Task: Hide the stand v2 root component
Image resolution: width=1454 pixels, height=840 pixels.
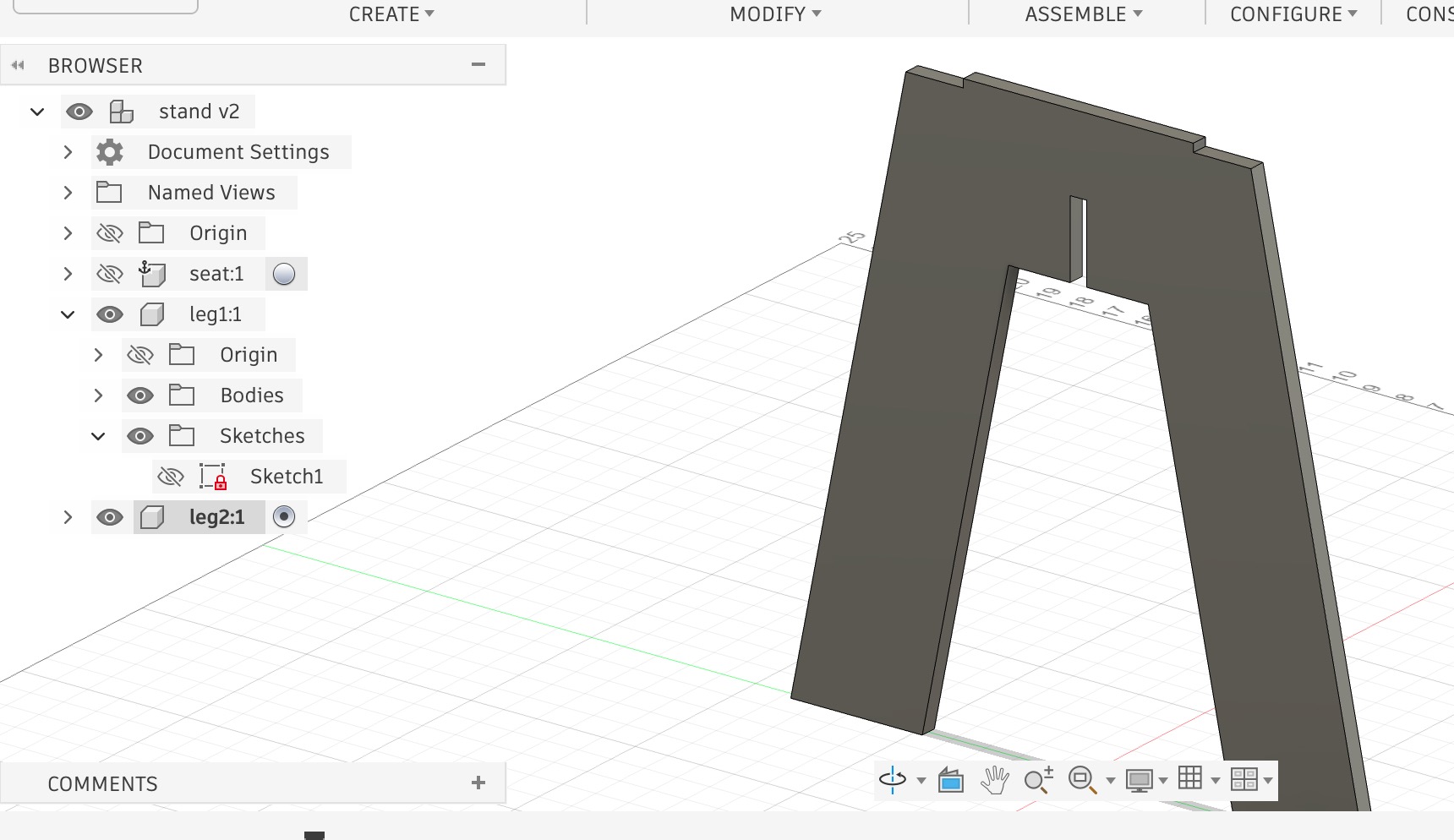Action: click(79, 112)
